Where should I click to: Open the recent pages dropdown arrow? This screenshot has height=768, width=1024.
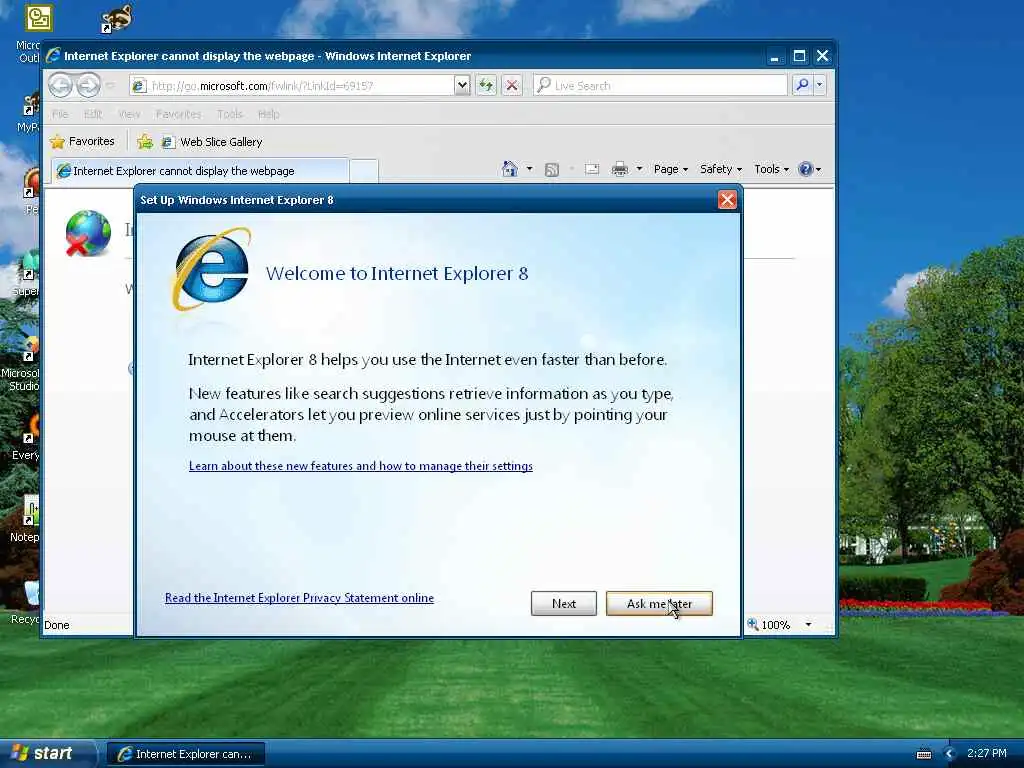coord(110,86)
